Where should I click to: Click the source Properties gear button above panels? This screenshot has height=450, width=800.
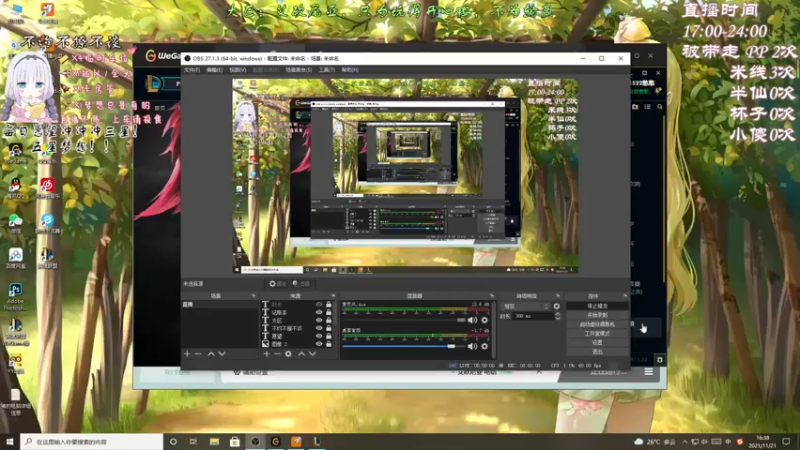[278, 284]
